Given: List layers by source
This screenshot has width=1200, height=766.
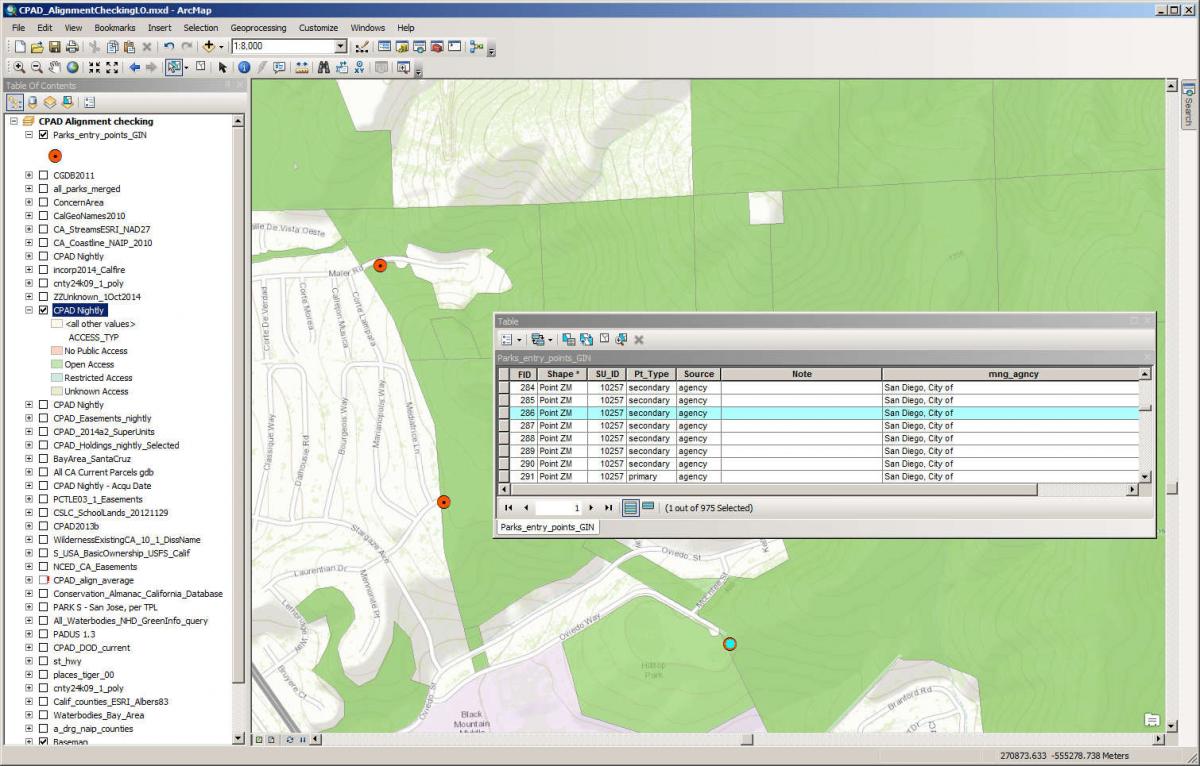Looking at the screenshot, I should 33,102.
